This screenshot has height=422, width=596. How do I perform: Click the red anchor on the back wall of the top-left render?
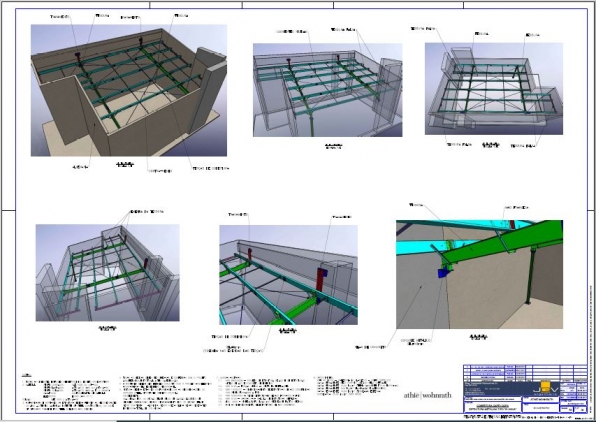tap(79, 59)
